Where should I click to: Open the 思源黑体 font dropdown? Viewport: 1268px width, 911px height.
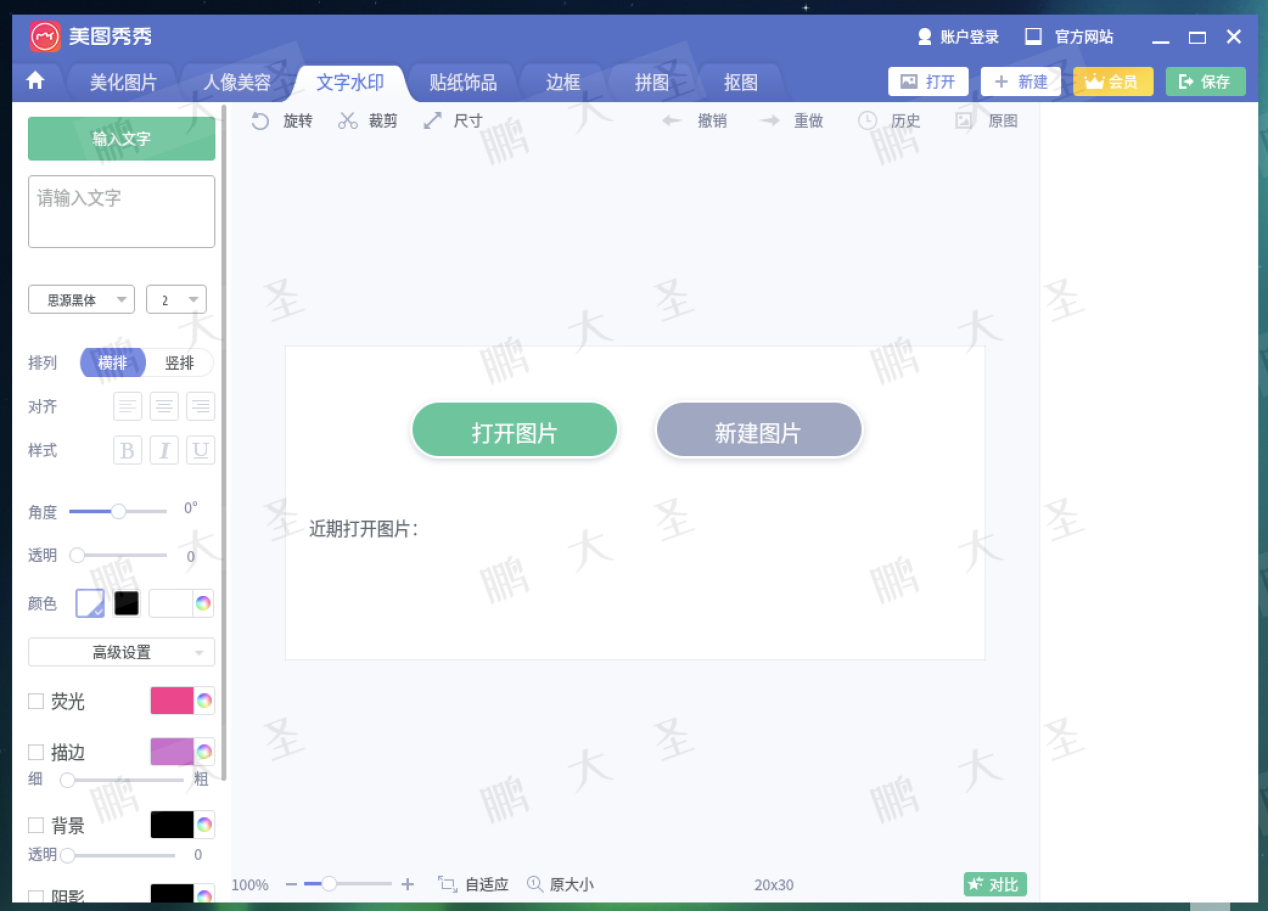[x=81, y=300]
